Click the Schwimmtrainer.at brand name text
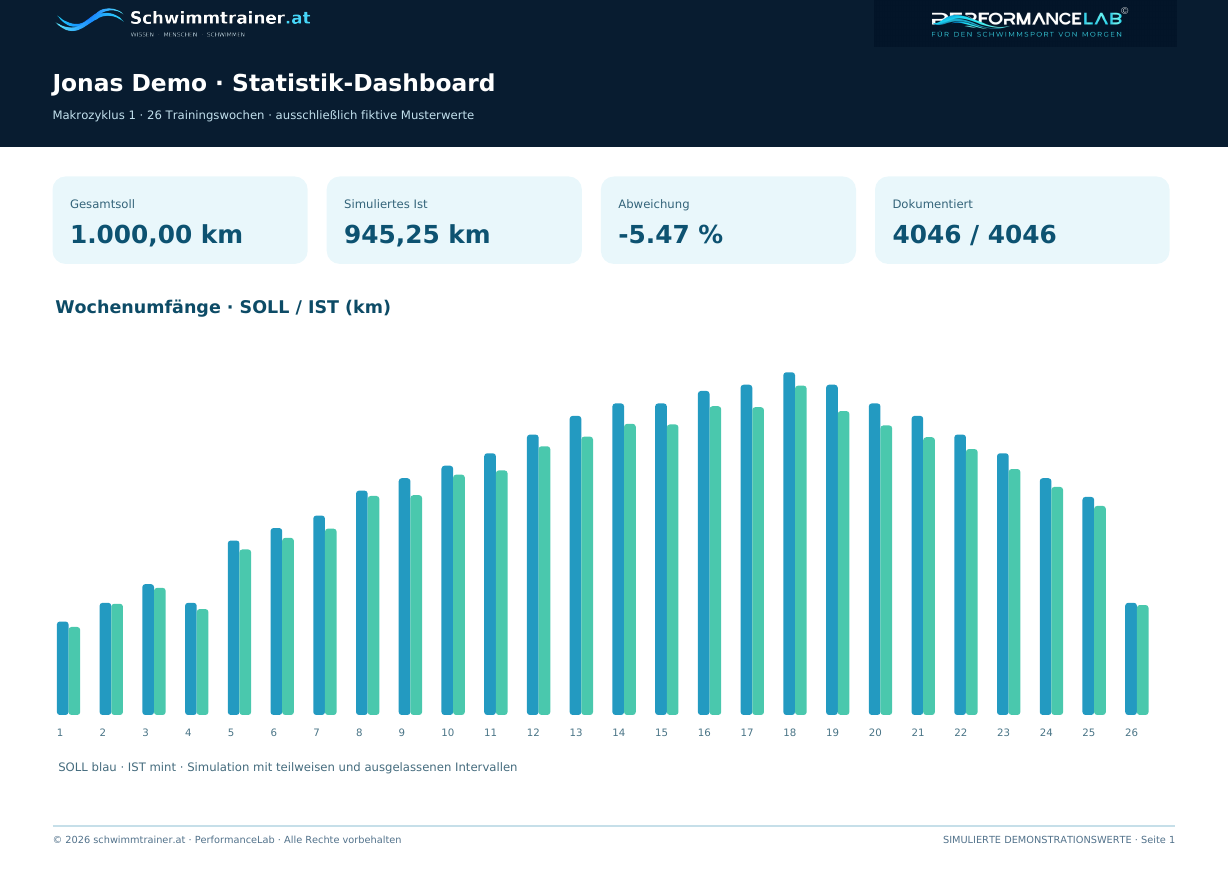Image resolution: width=1228 pixels, height=869 pixels. click(x=220, y=18)
